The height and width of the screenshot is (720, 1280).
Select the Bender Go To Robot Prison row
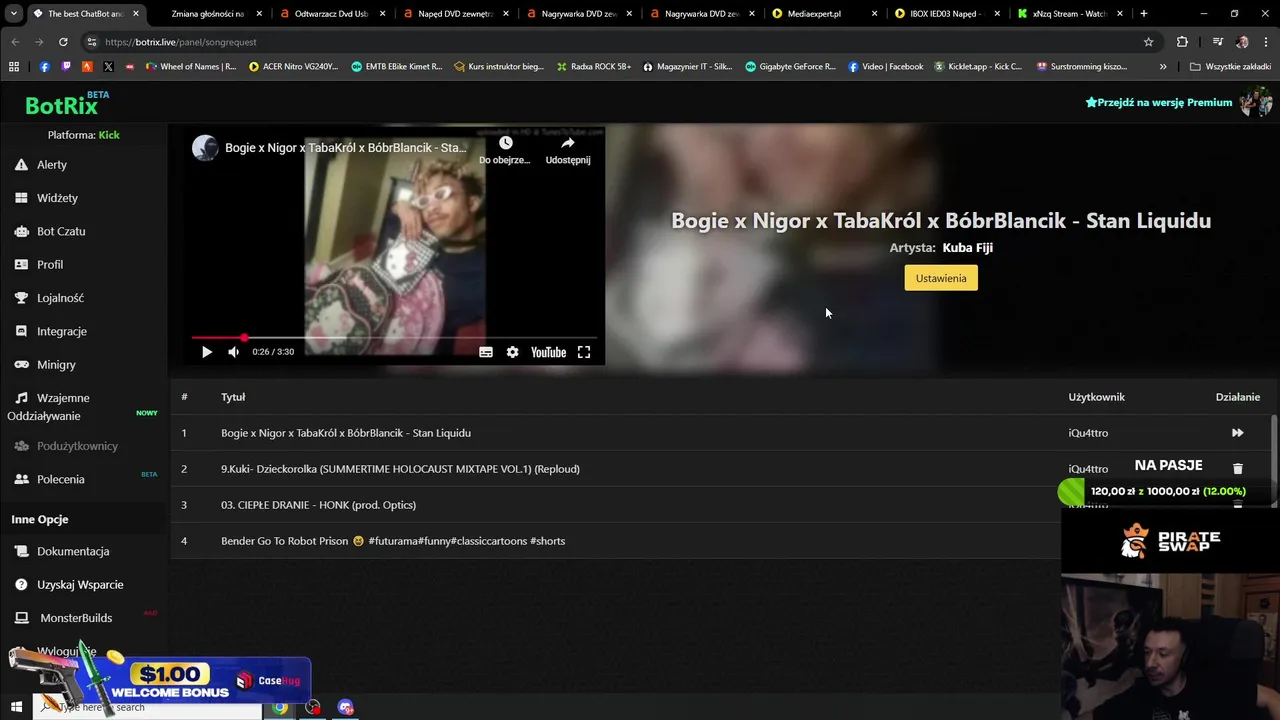click(x=393, y=541)
